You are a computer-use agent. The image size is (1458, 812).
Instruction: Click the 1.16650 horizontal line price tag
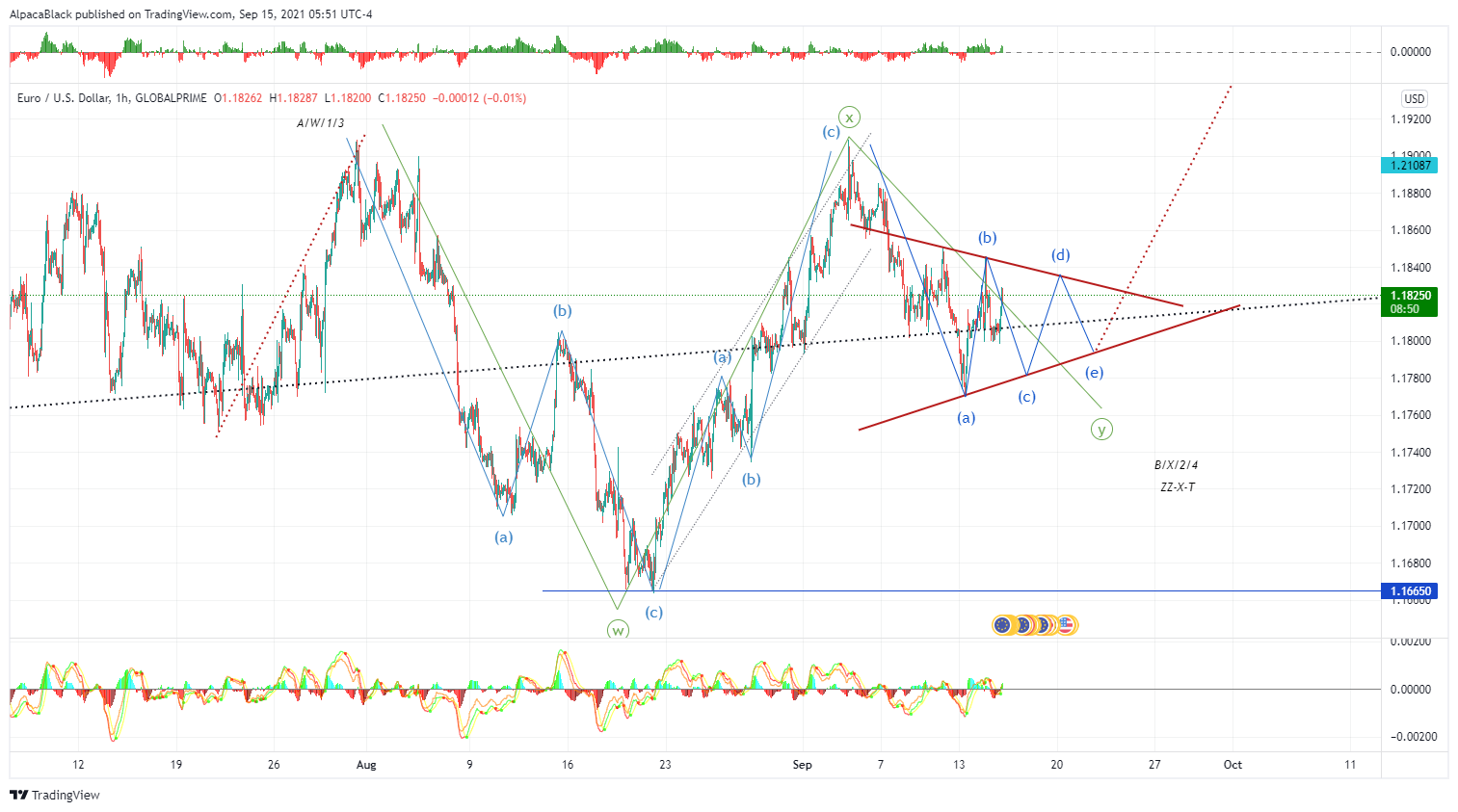tap(1410, 591)
